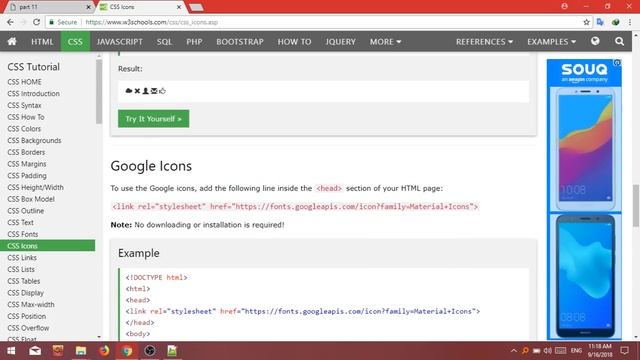This screenshot has width=640, height=360.
Task: Open the Chrome profile icon
Action: point(564,6)
